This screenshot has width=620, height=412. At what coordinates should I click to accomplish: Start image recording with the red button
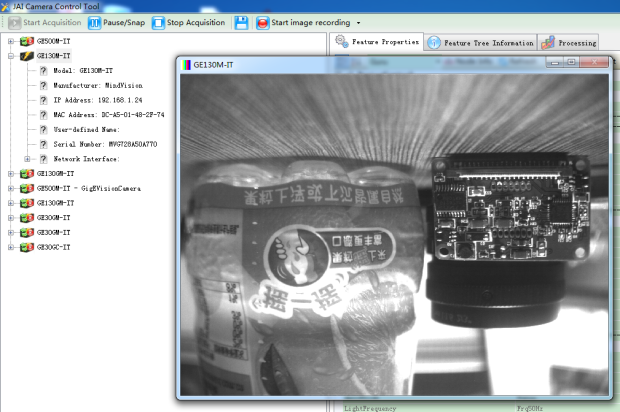point(303,23)
